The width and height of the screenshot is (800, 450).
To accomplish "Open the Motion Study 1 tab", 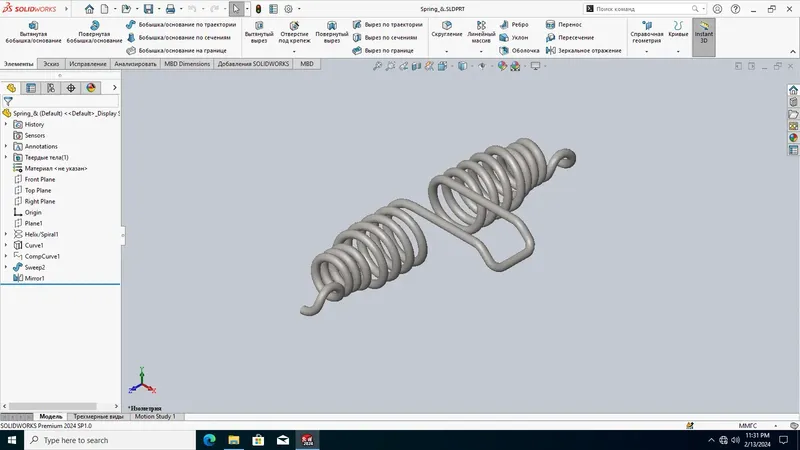I will click(x=155, y=416).
